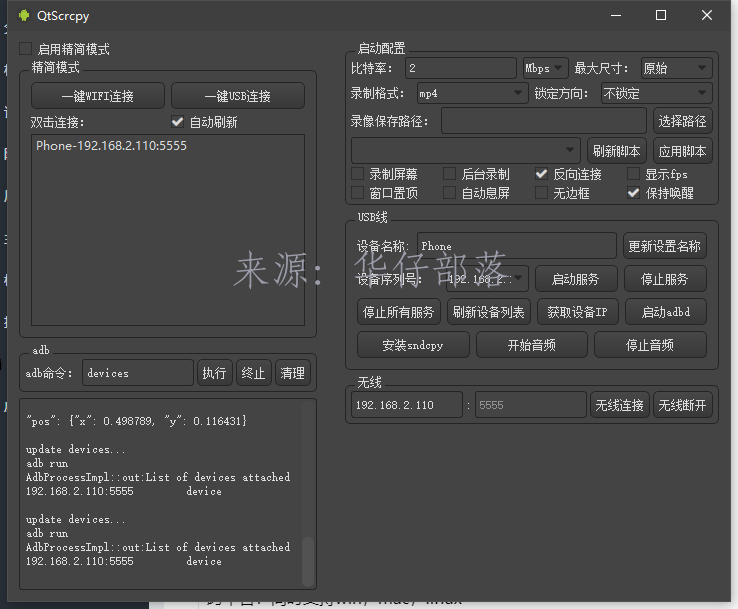738x609 pixels.
Task: Focus the wireless IP field 192.168.2.110
Action: (x=407, y=405)
